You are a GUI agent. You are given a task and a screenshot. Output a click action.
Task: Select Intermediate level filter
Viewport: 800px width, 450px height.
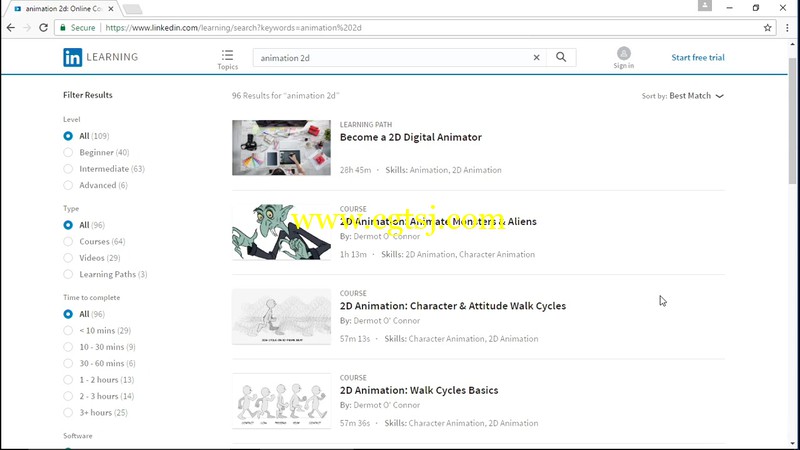click(x=68, y=168)
